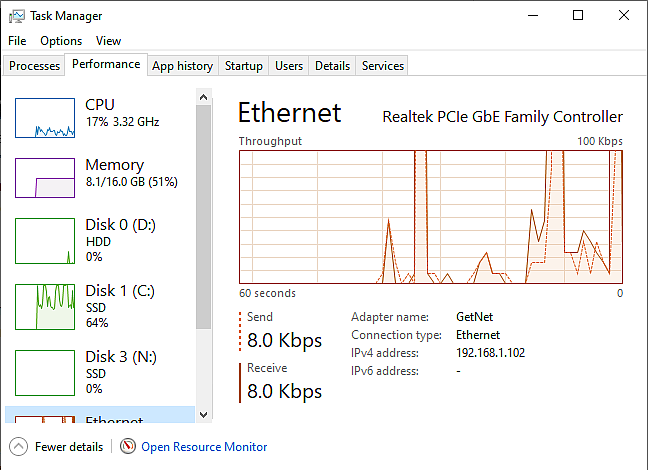
Task: Click the Fewer details circular arrow icon
Action: pos(18,446)
